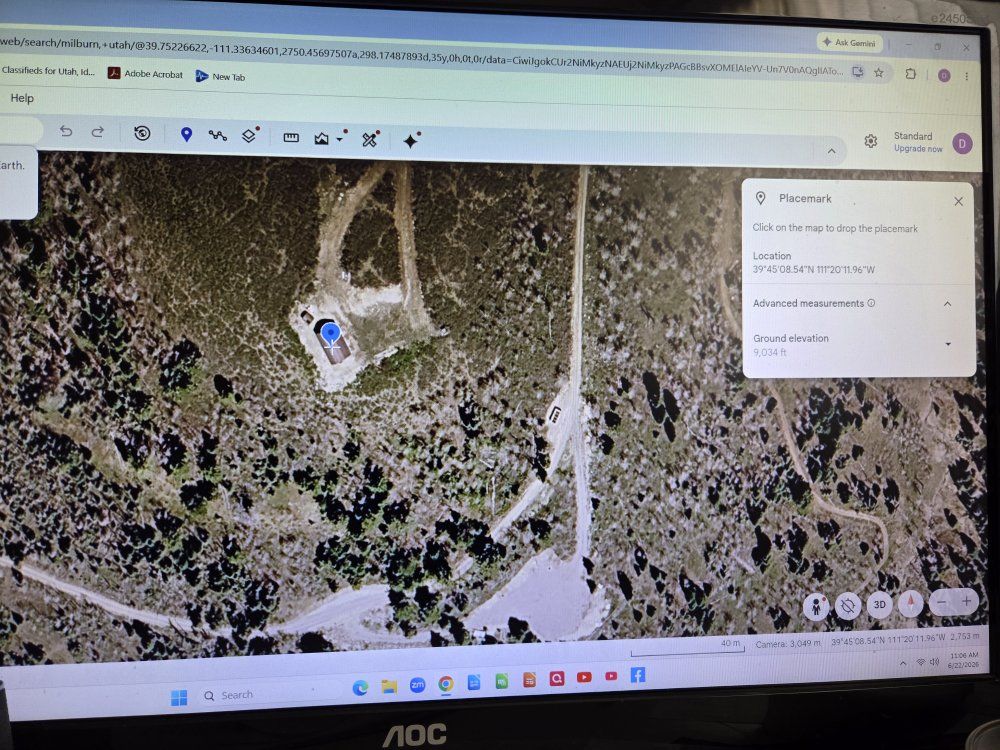Select the location coordinates 39°45'08.54"N text
This screenshot has height=750, width=1000.
pyautogui.click(x=814, y=269)
